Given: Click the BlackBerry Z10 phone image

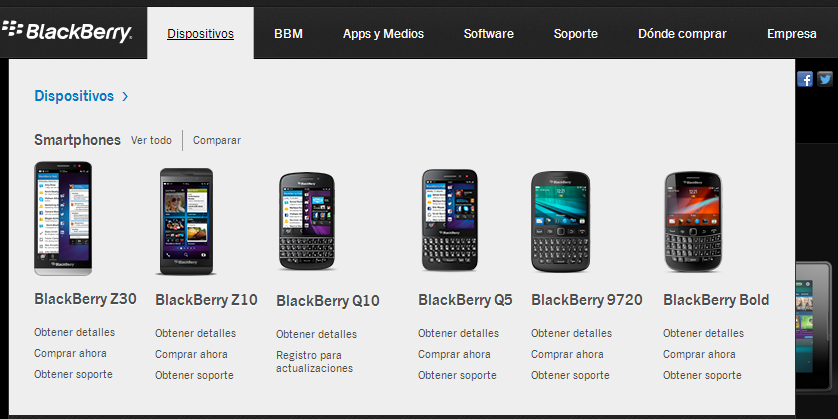Looking at the screenshot, I should [x=187, y=222].
